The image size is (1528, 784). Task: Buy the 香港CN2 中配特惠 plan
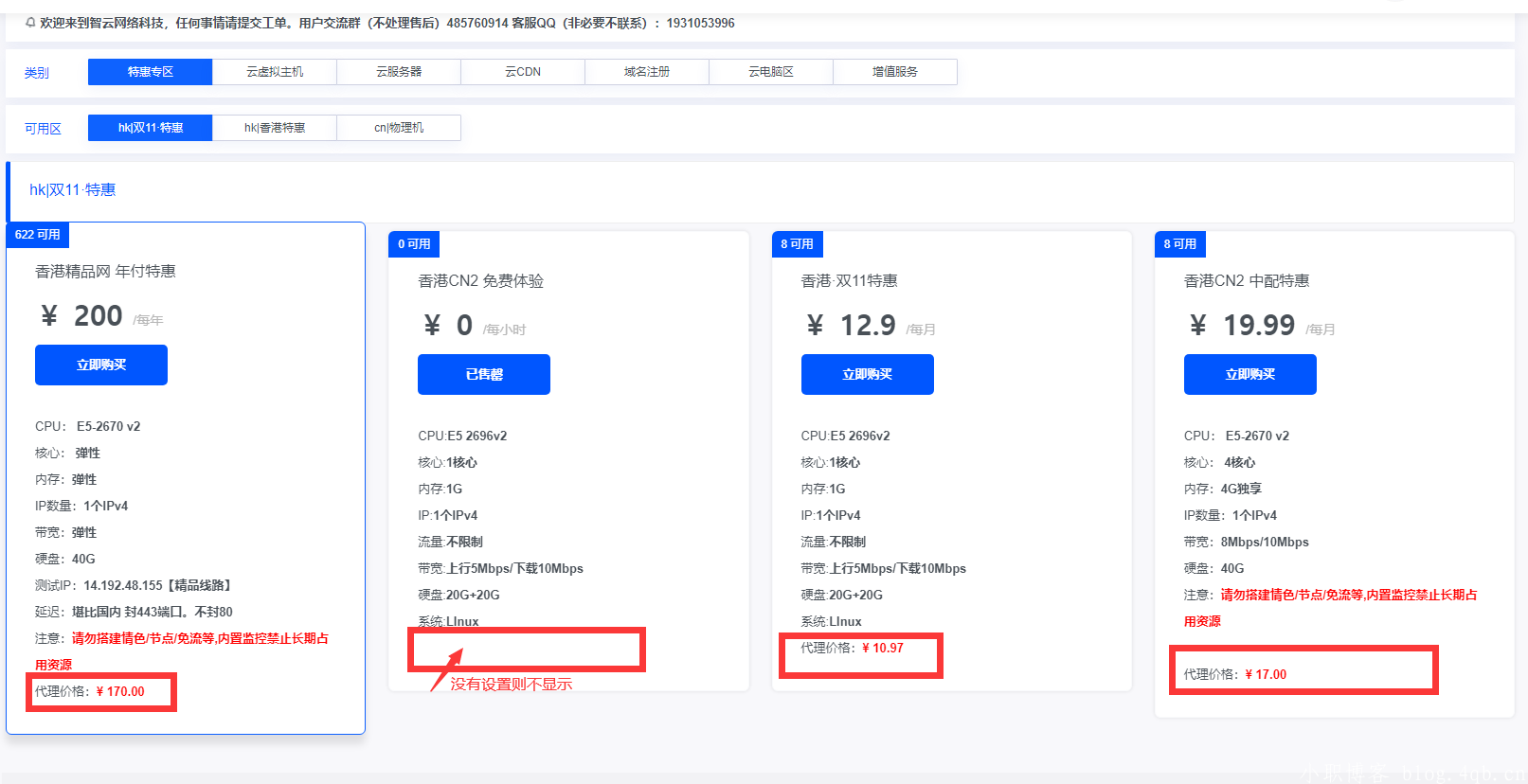click(x=1249, y=375)
